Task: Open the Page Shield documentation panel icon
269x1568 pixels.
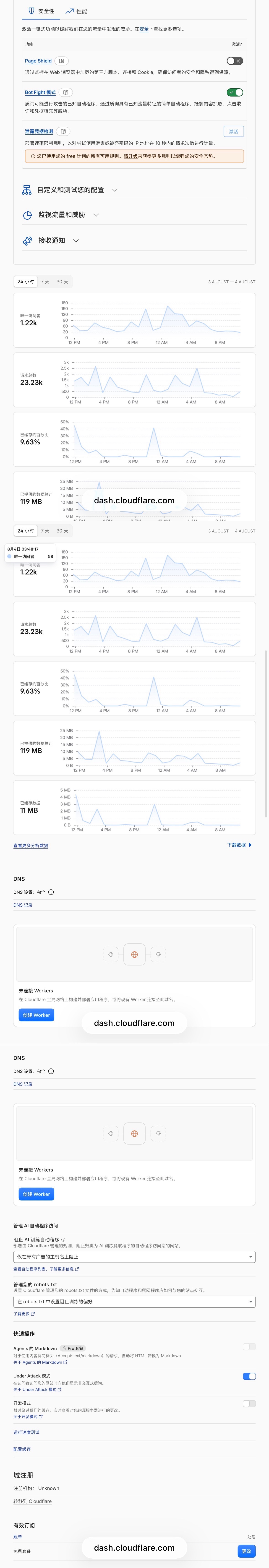Action: (x=61, y=61)
